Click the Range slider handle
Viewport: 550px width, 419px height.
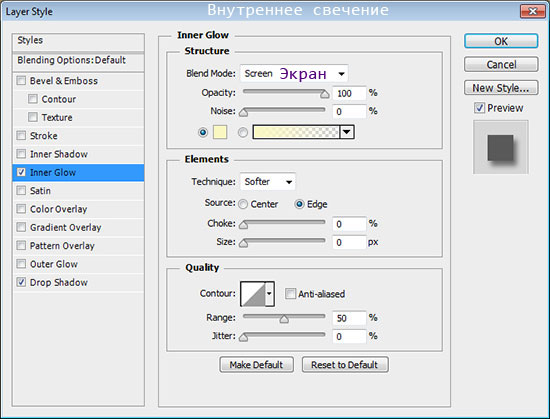[284, 319]
